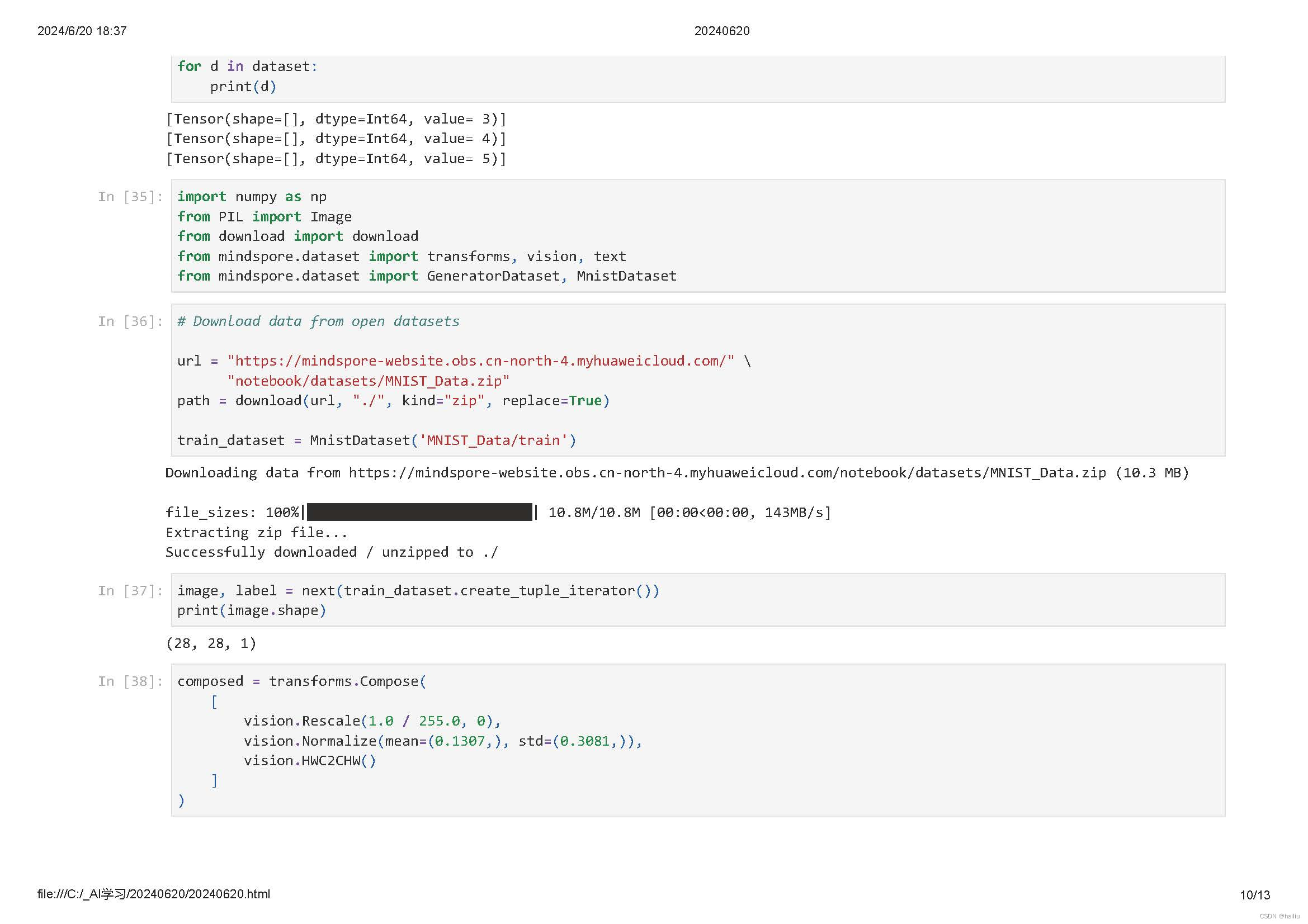
Task: Click the download progress bar
Action: pyautogui.click(x=419, y=513)
